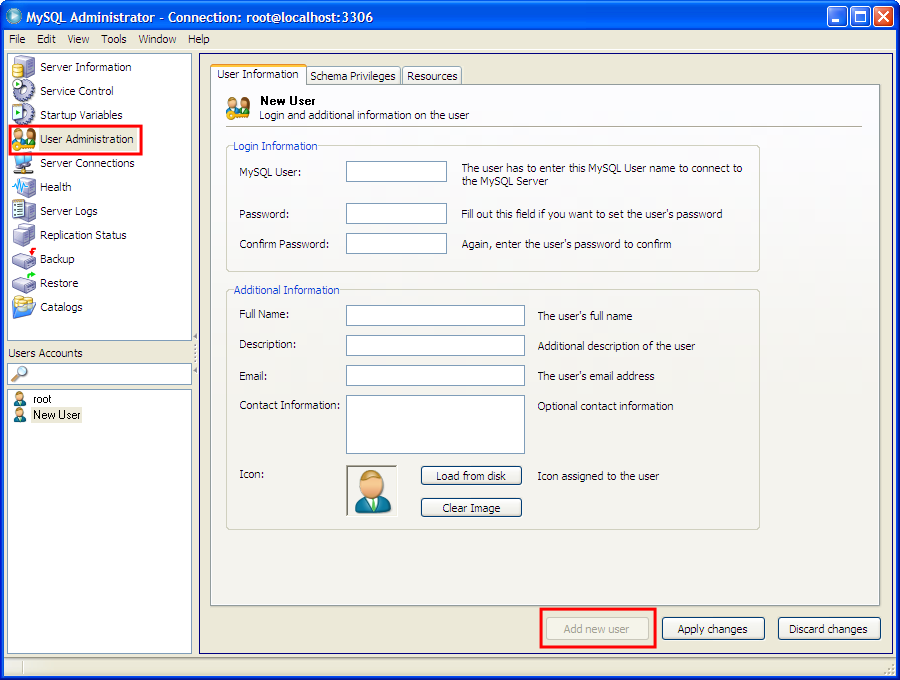This screenshot has height=680, width=900.
Task: Close the MySQL Administrator window
Action: [x=883, y=17]
